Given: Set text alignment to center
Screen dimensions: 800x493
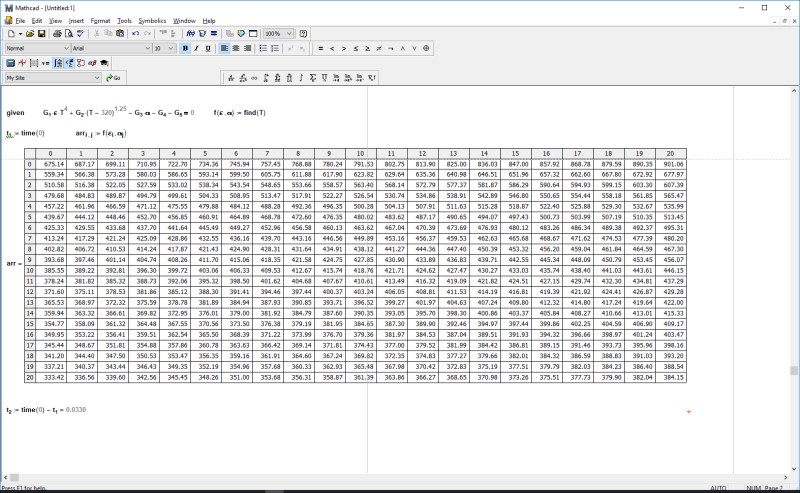Looking at the screenshot, I should [236, 48].
